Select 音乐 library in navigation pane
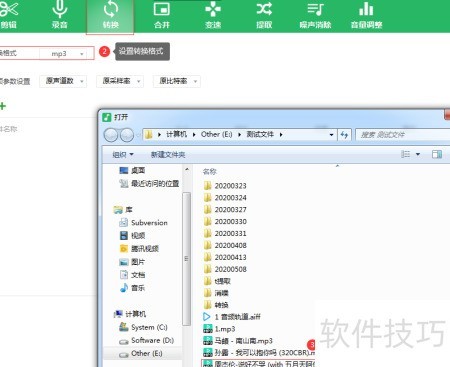The width and height of the screenshot is (450, 367). (132, 288)
